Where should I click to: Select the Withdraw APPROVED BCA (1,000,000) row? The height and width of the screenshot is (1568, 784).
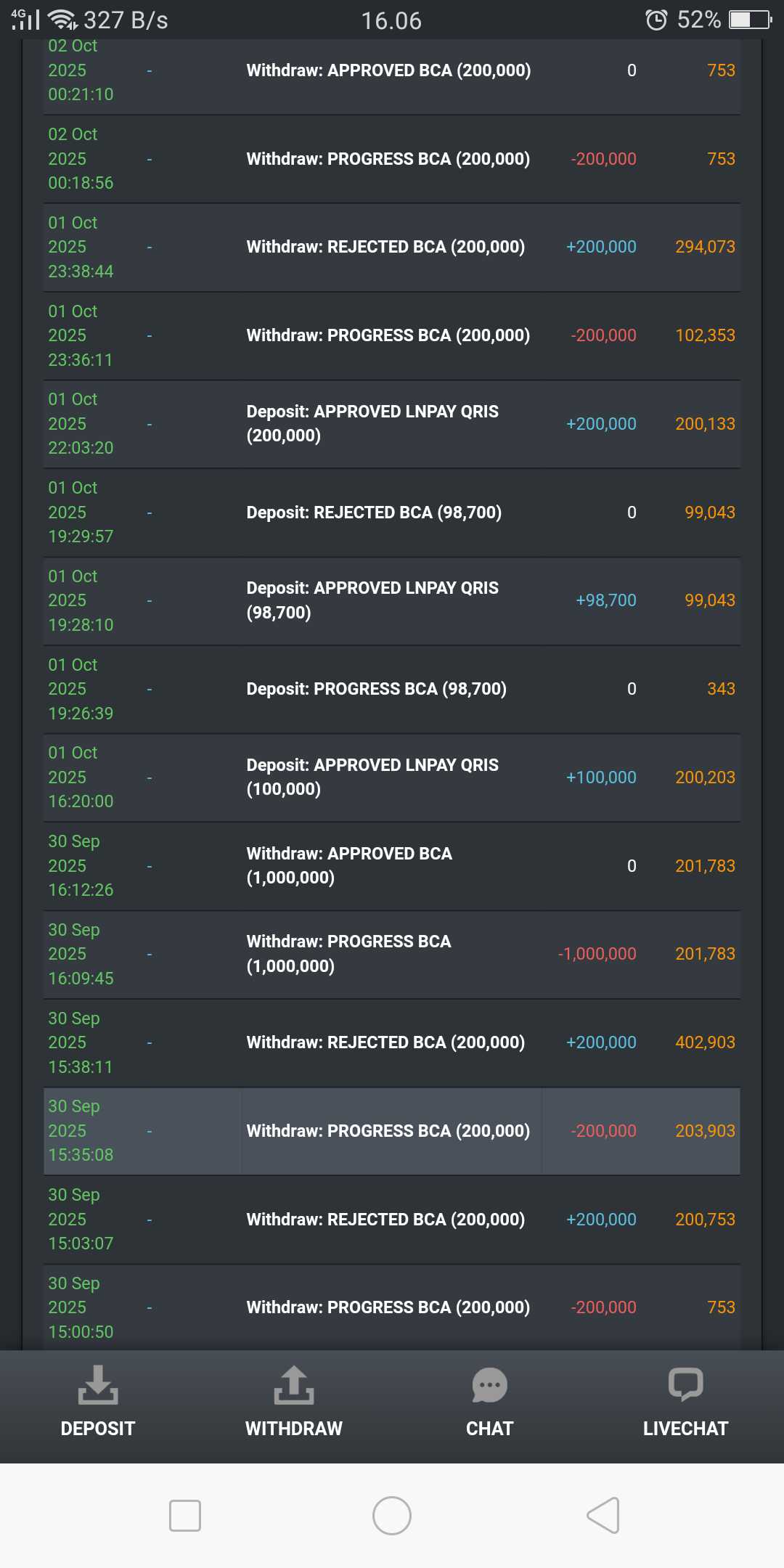click(x=392, y=866)
